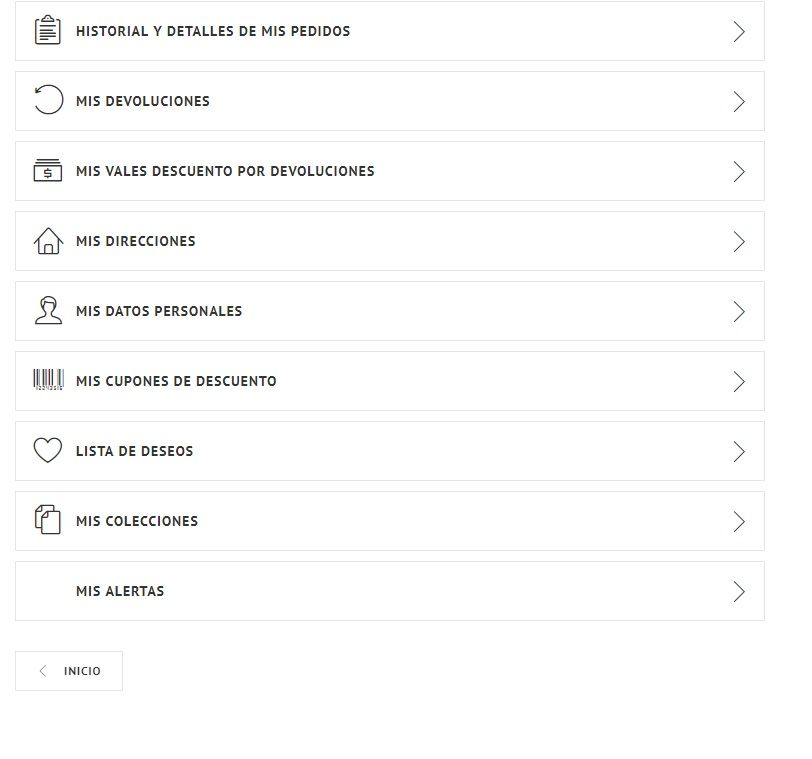Click the dollar voucher icon
The height and width of the screenshot is (759, 812).
[48, 170]
